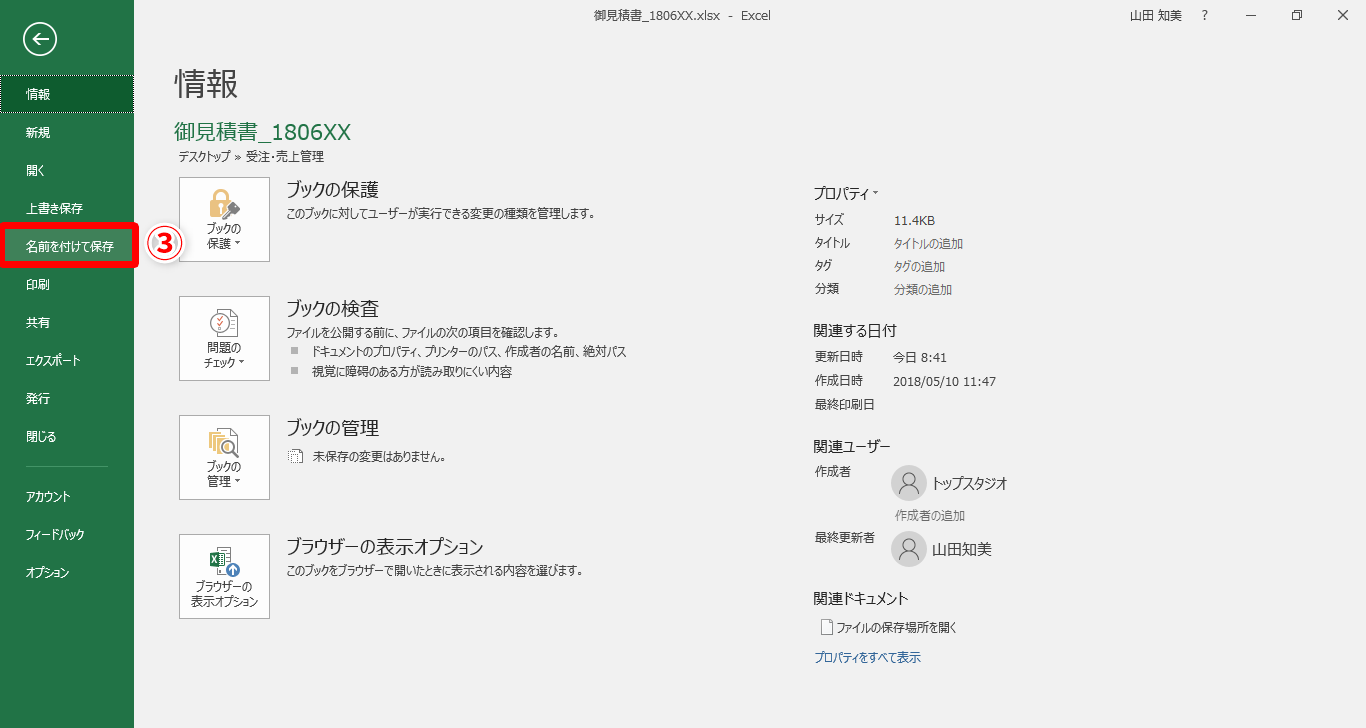This screenshot has width=1366, height=728.
Task: Open アカウント settings
Action: [67, 496]
